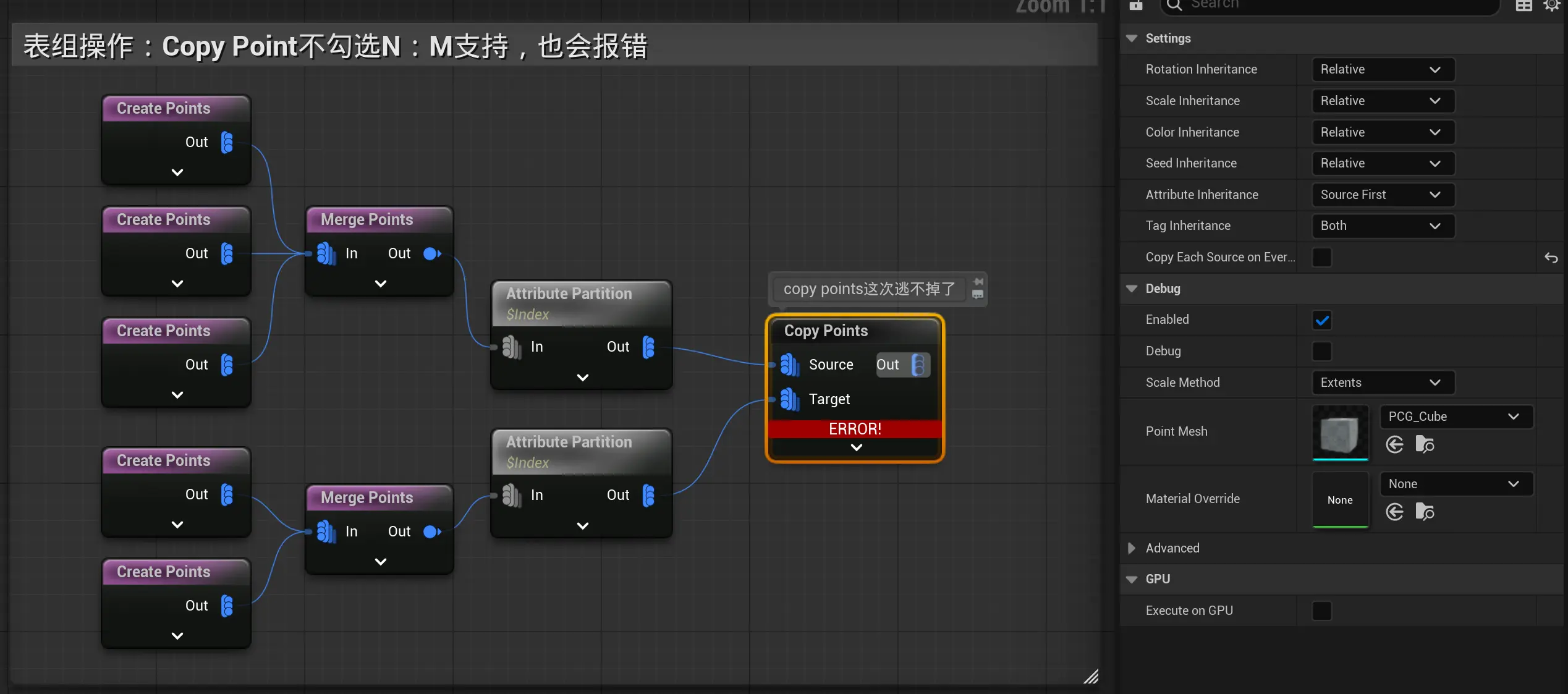1568x694 pixels.
Task: Browse to Material Override asset in Content Browser
Action: [1425, 512]
